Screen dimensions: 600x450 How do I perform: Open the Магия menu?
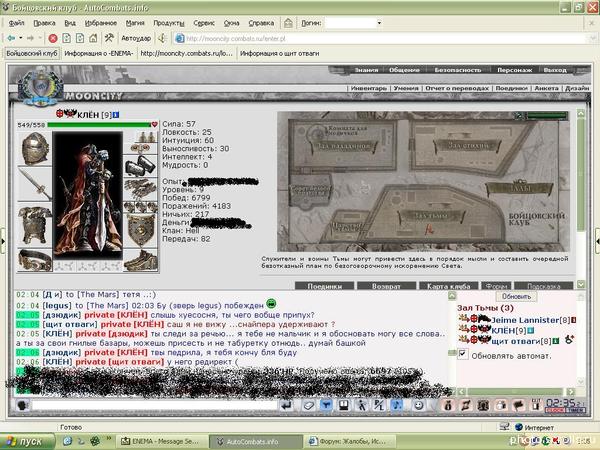[135, 23]
